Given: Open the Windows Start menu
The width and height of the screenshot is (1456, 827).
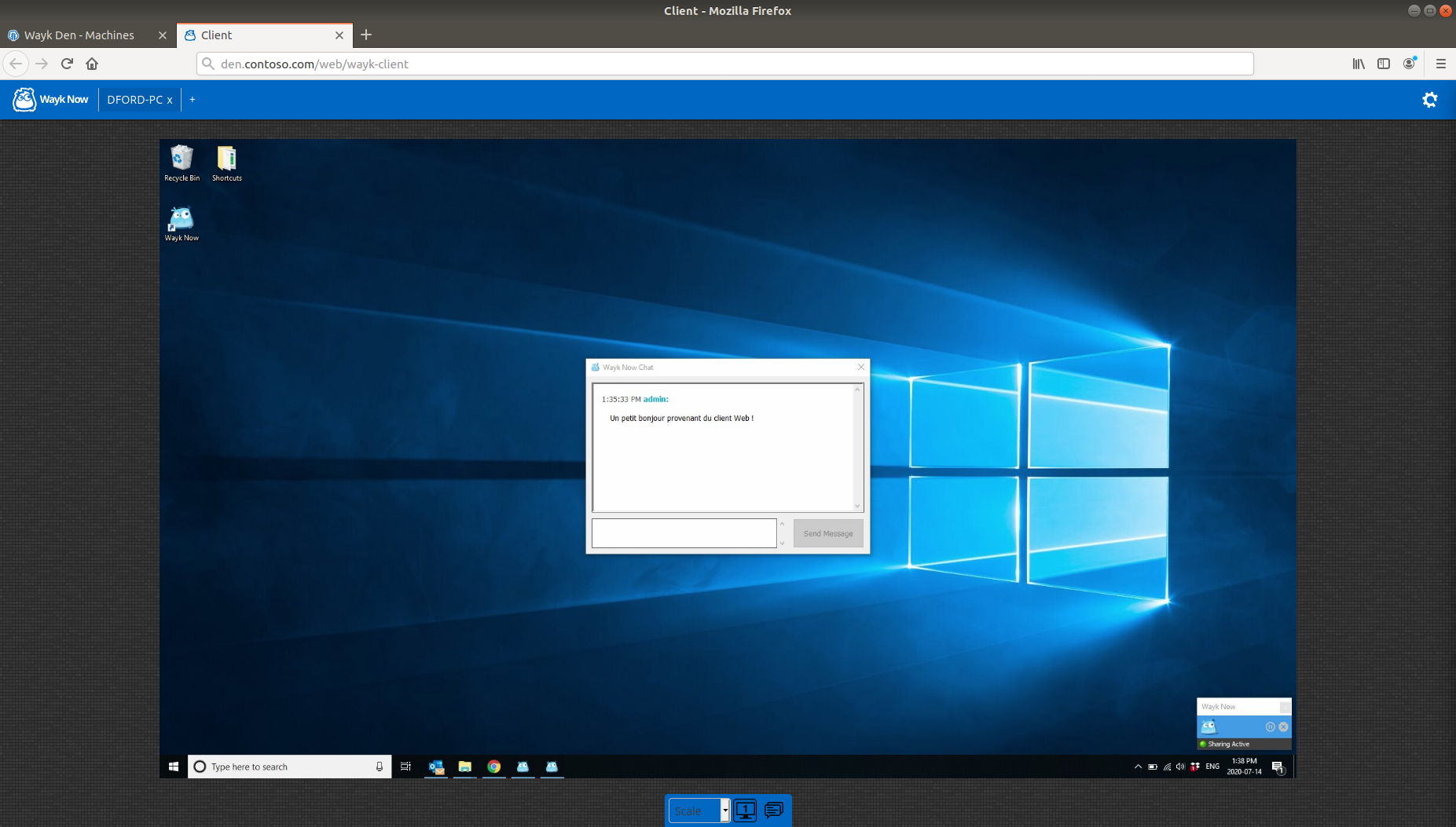Looking at the screenshot, I should [x=174, y=767].
